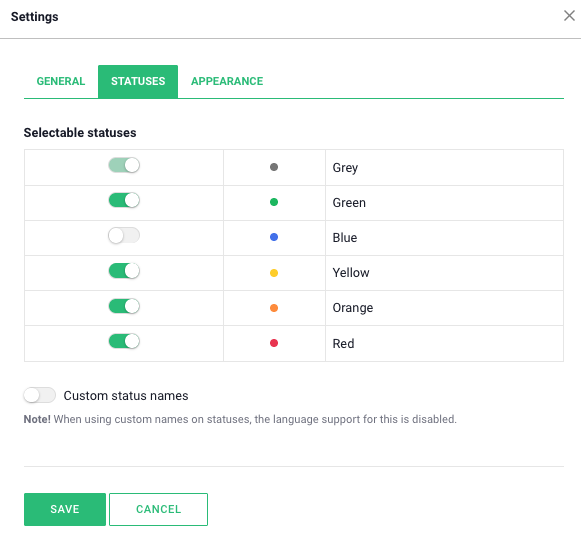Disable the Green status toggle
Viewport: 581px width, 544px height.
point(124,200)
